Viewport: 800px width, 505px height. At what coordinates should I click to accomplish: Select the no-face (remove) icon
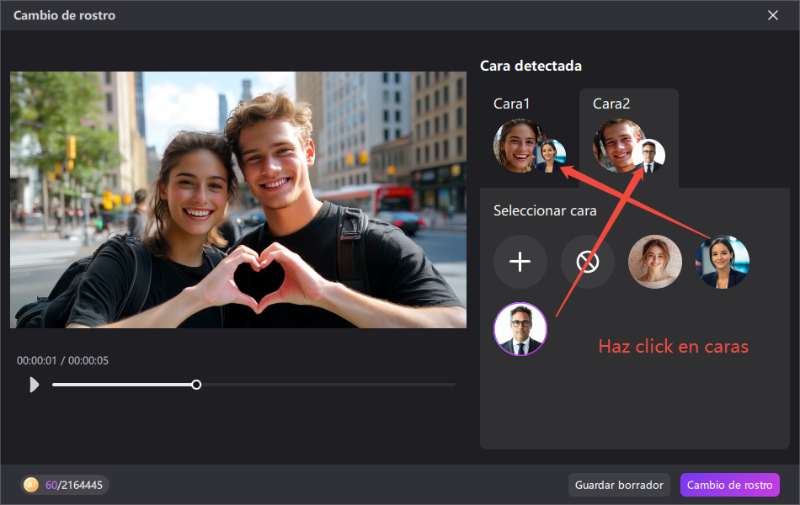587,262
